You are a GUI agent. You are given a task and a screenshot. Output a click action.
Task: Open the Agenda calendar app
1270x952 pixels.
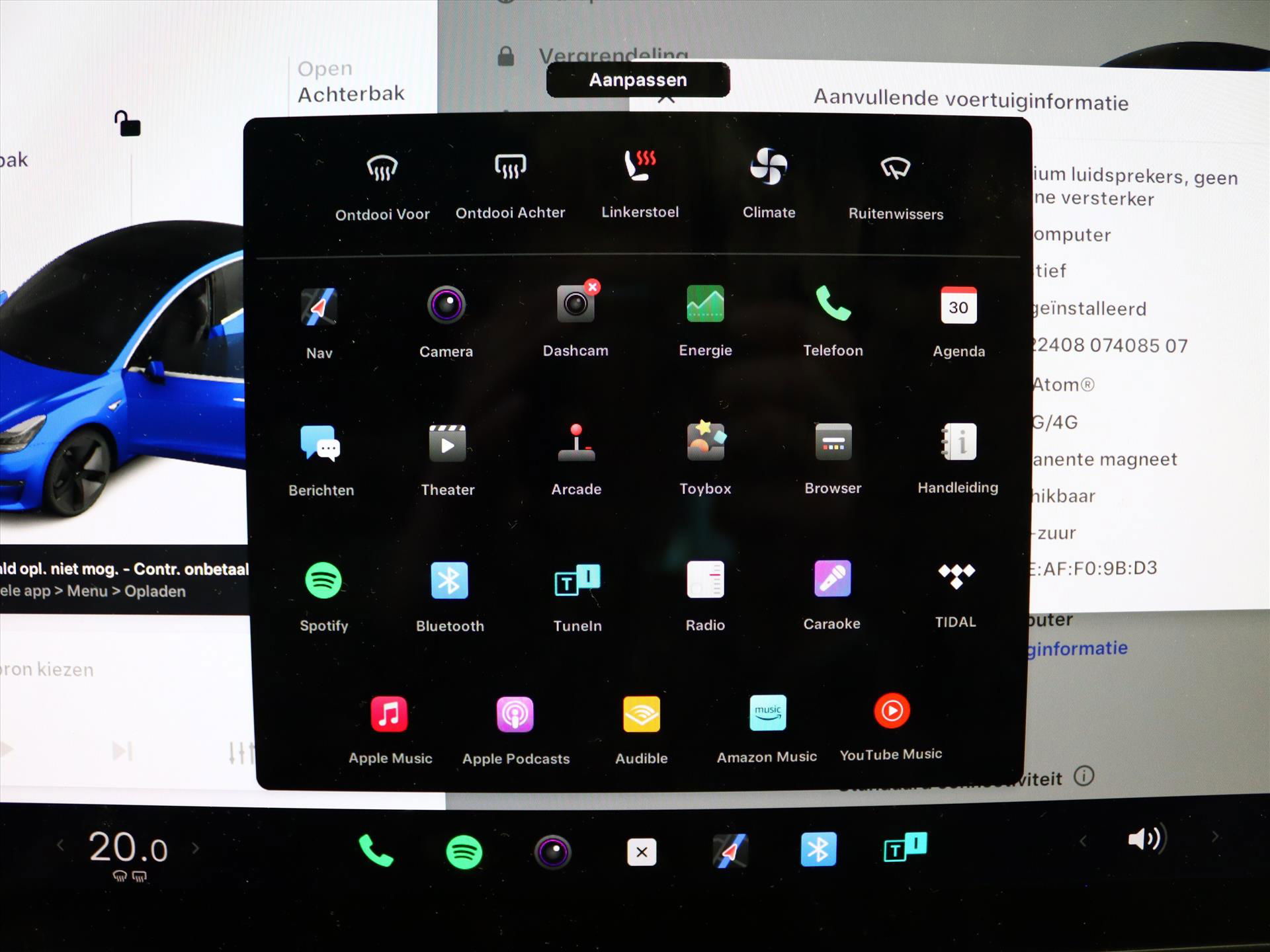coord(958,323)
